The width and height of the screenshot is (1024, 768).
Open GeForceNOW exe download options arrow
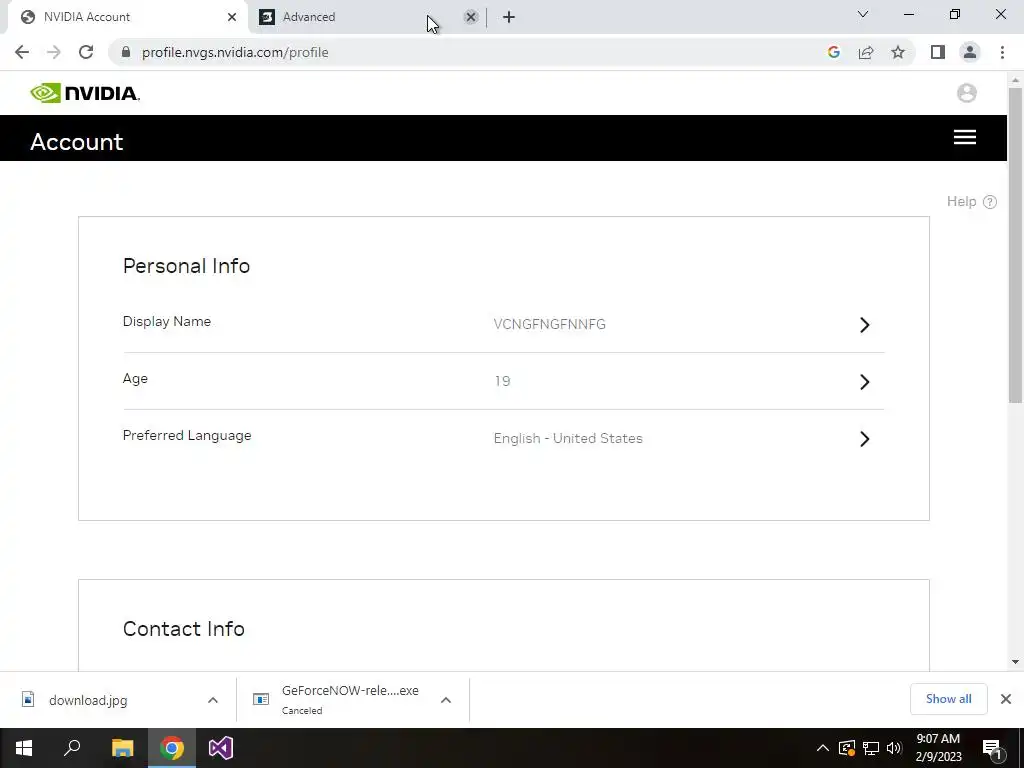click(x=446, y=700)
